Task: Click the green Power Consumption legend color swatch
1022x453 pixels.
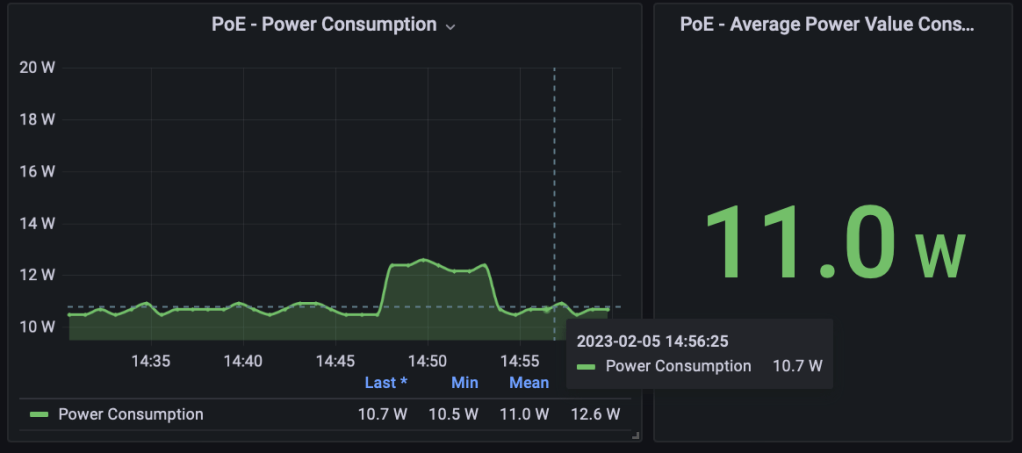Action: click(x=39, y=415)
